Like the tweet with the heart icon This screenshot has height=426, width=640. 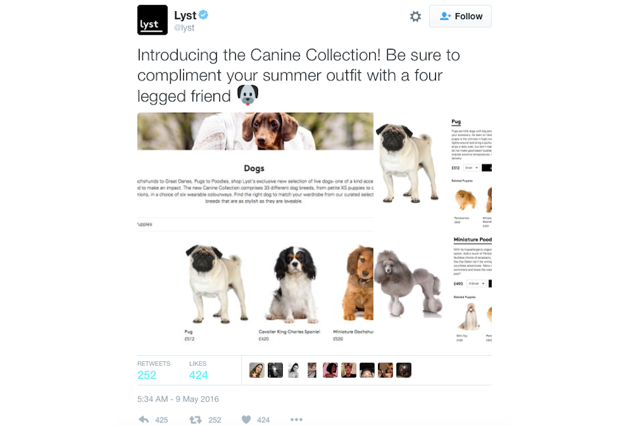[246, 419]
